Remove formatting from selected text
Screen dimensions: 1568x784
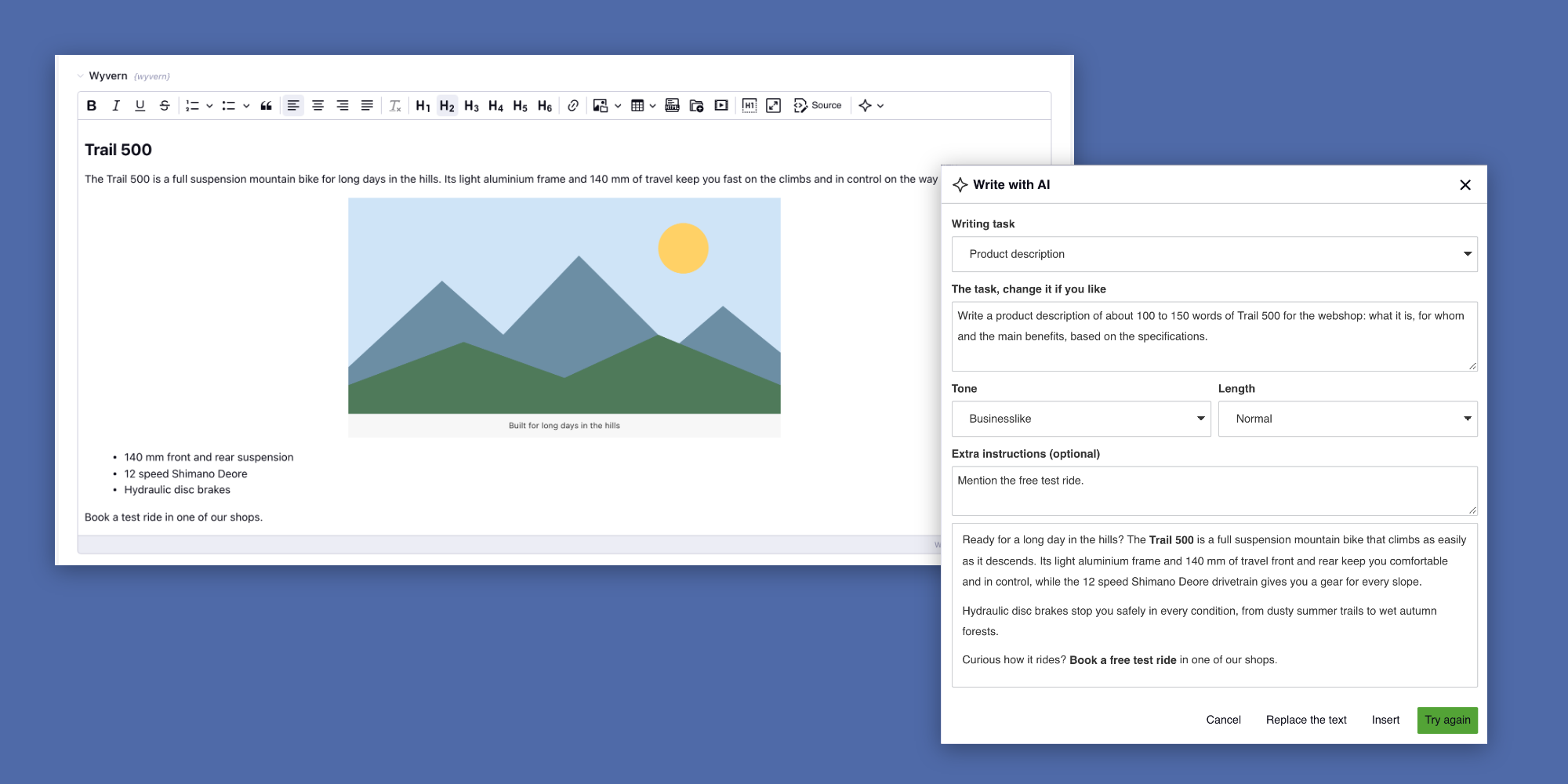click(395, 106)
